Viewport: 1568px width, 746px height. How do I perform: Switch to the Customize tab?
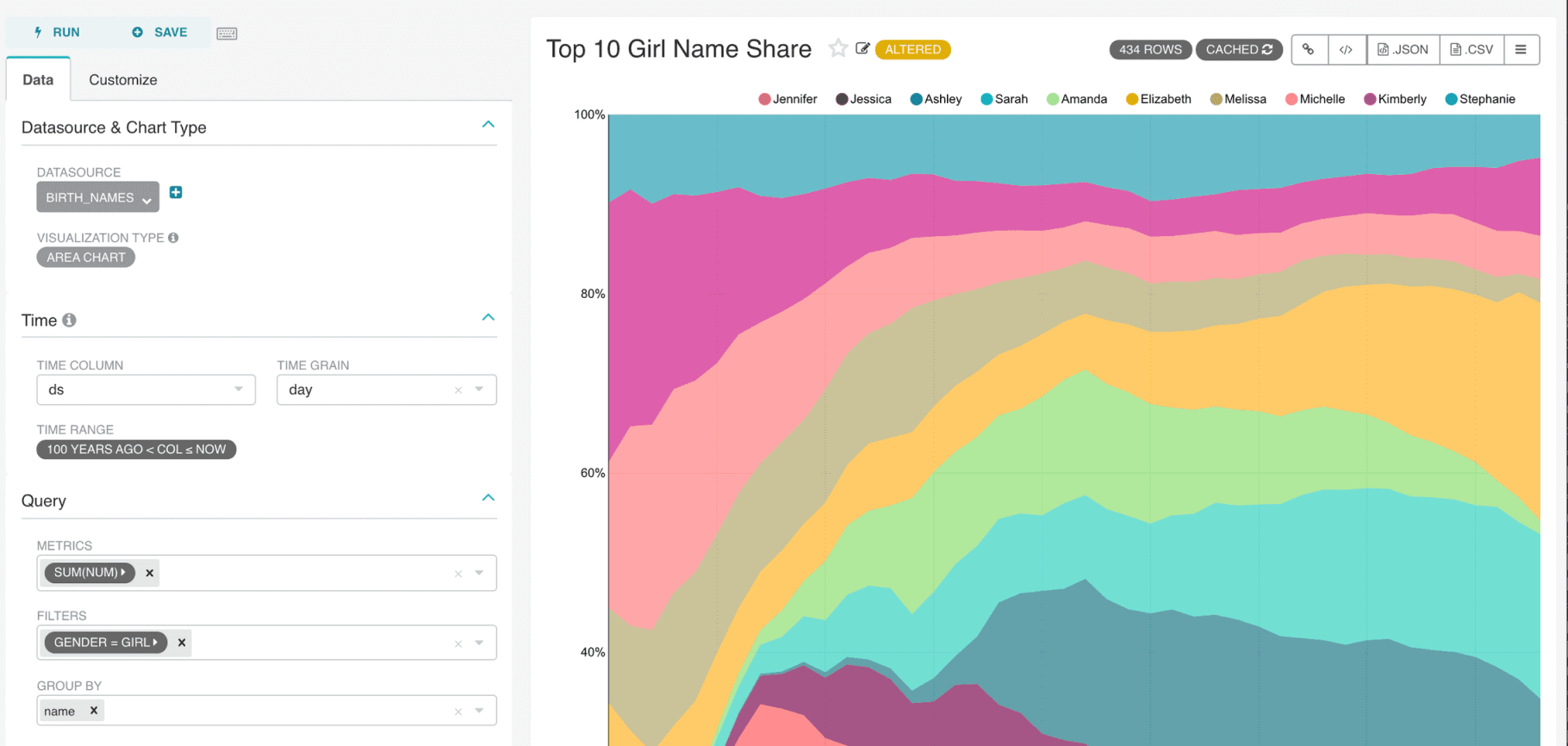click(123, 80)
